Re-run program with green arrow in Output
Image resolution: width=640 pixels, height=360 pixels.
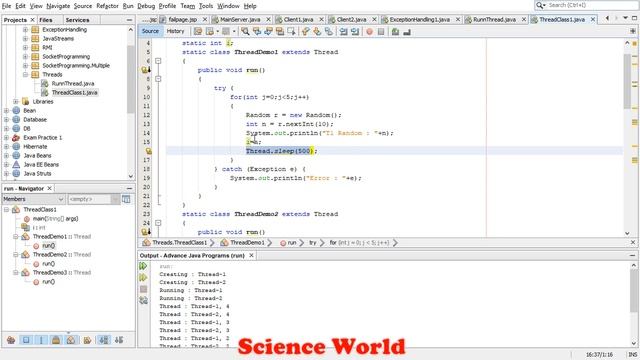(x=143, y=266)
